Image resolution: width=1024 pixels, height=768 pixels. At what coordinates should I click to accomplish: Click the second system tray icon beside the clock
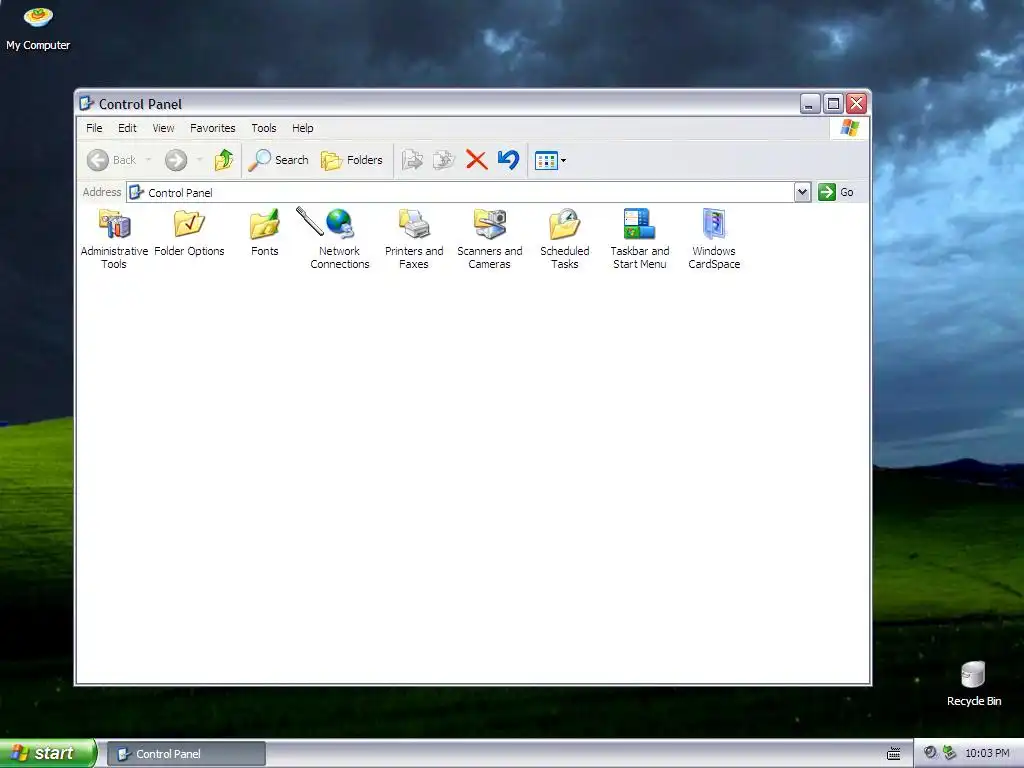pyautogui.click(x=949, y=753)
